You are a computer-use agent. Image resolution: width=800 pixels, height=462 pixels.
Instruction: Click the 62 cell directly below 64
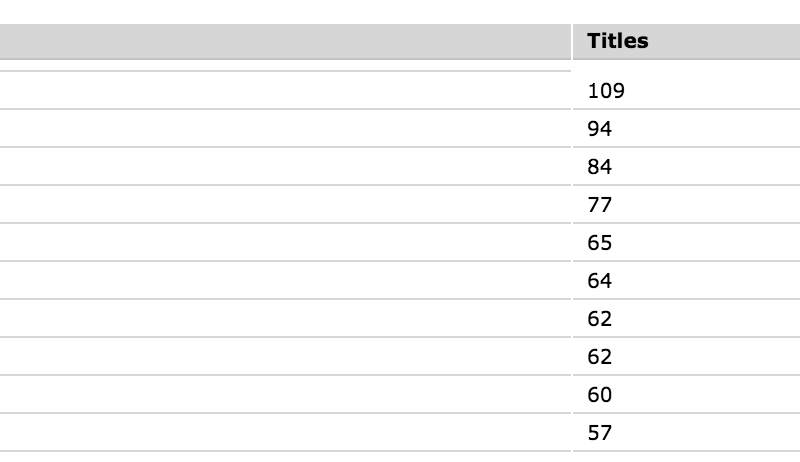pyautogui.click(x=686, y=319)
